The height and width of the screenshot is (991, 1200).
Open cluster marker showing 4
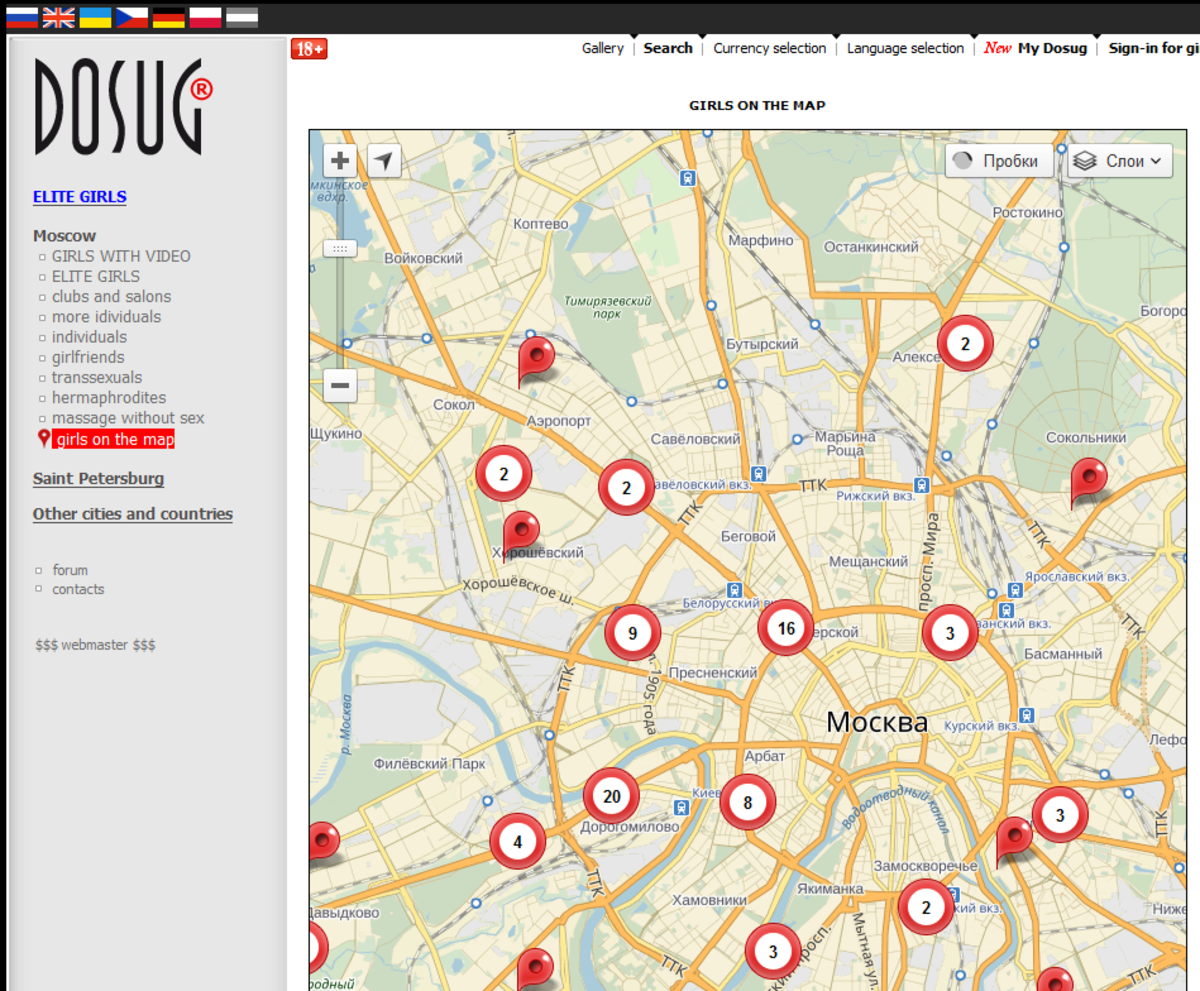pos(517,842)
